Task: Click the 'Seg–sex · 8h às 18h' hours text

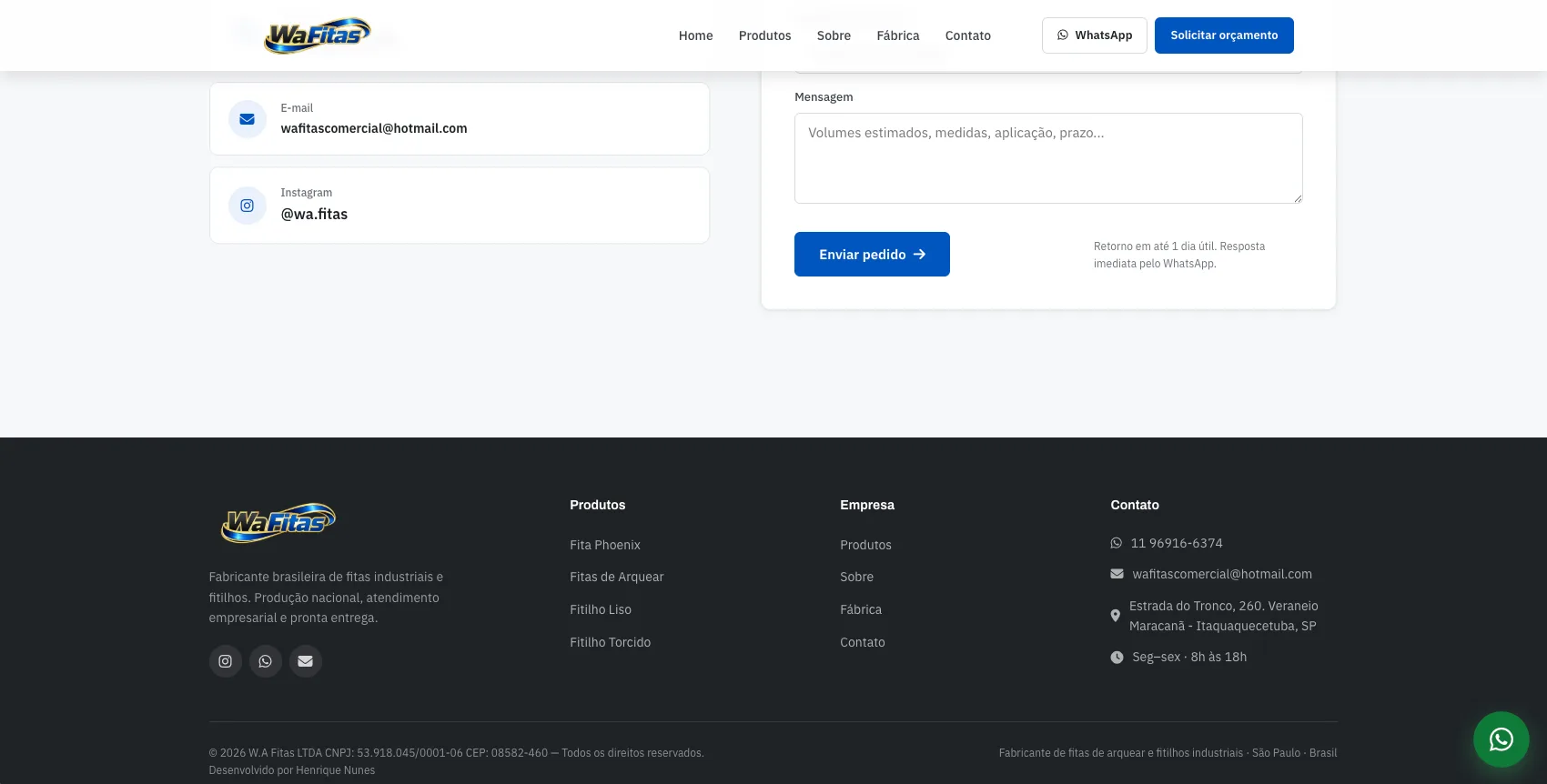Action: click(1189, 657)
